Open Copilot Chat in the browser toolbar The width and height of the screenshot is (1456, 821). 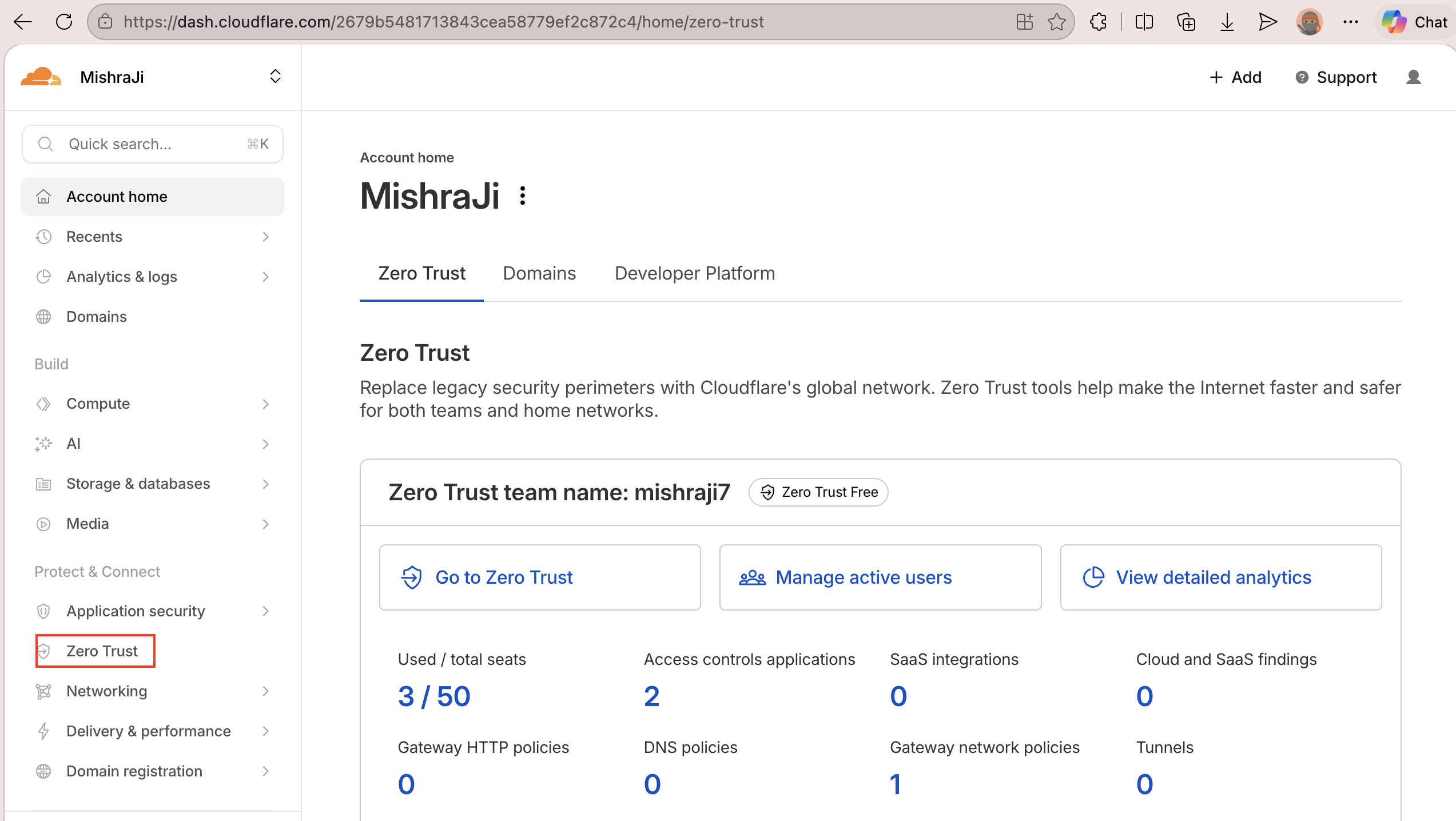tap(1414, 22)
